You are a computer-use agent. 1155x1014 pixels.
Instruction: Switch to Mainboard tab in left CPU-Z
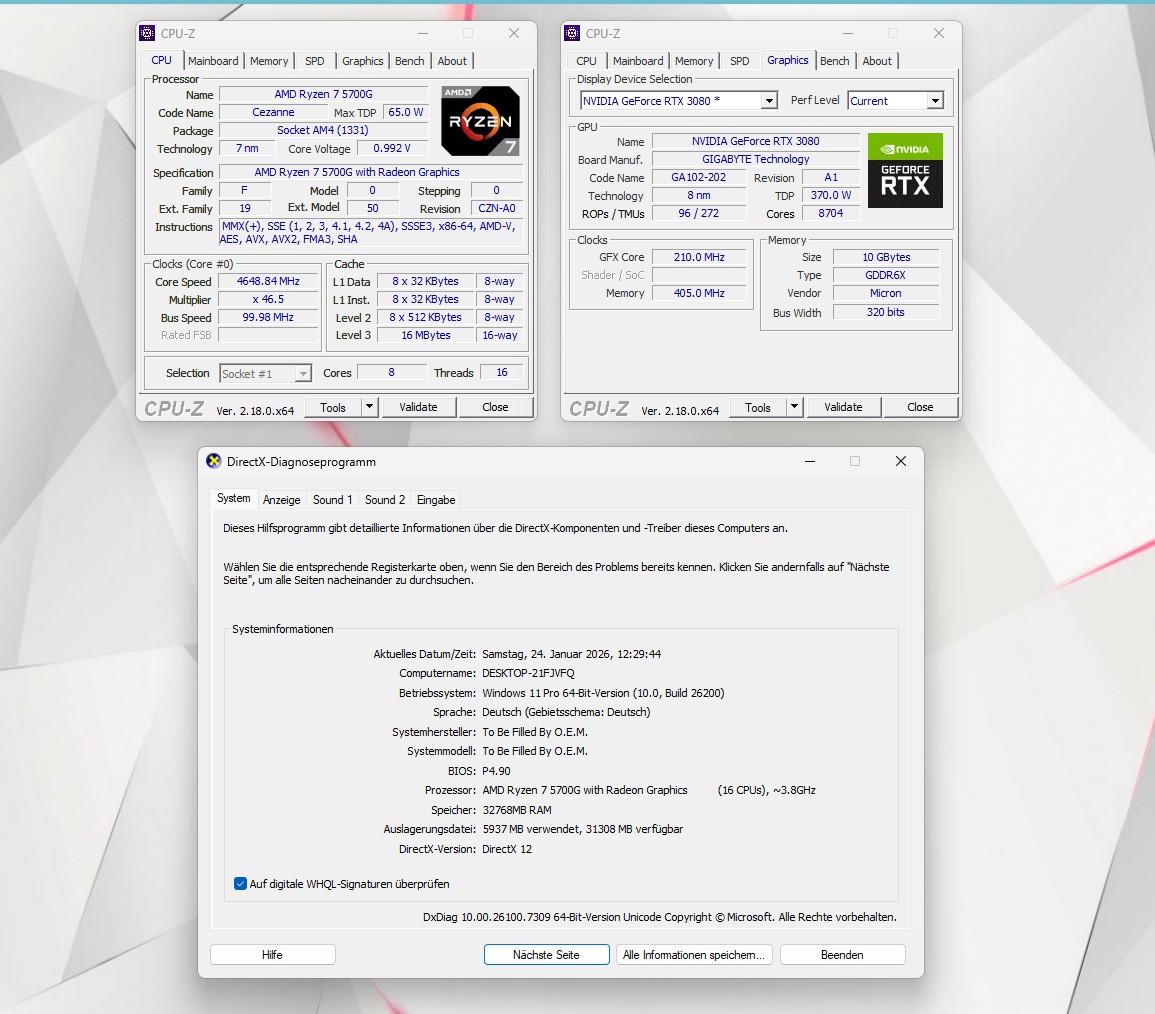coord(213,61)
